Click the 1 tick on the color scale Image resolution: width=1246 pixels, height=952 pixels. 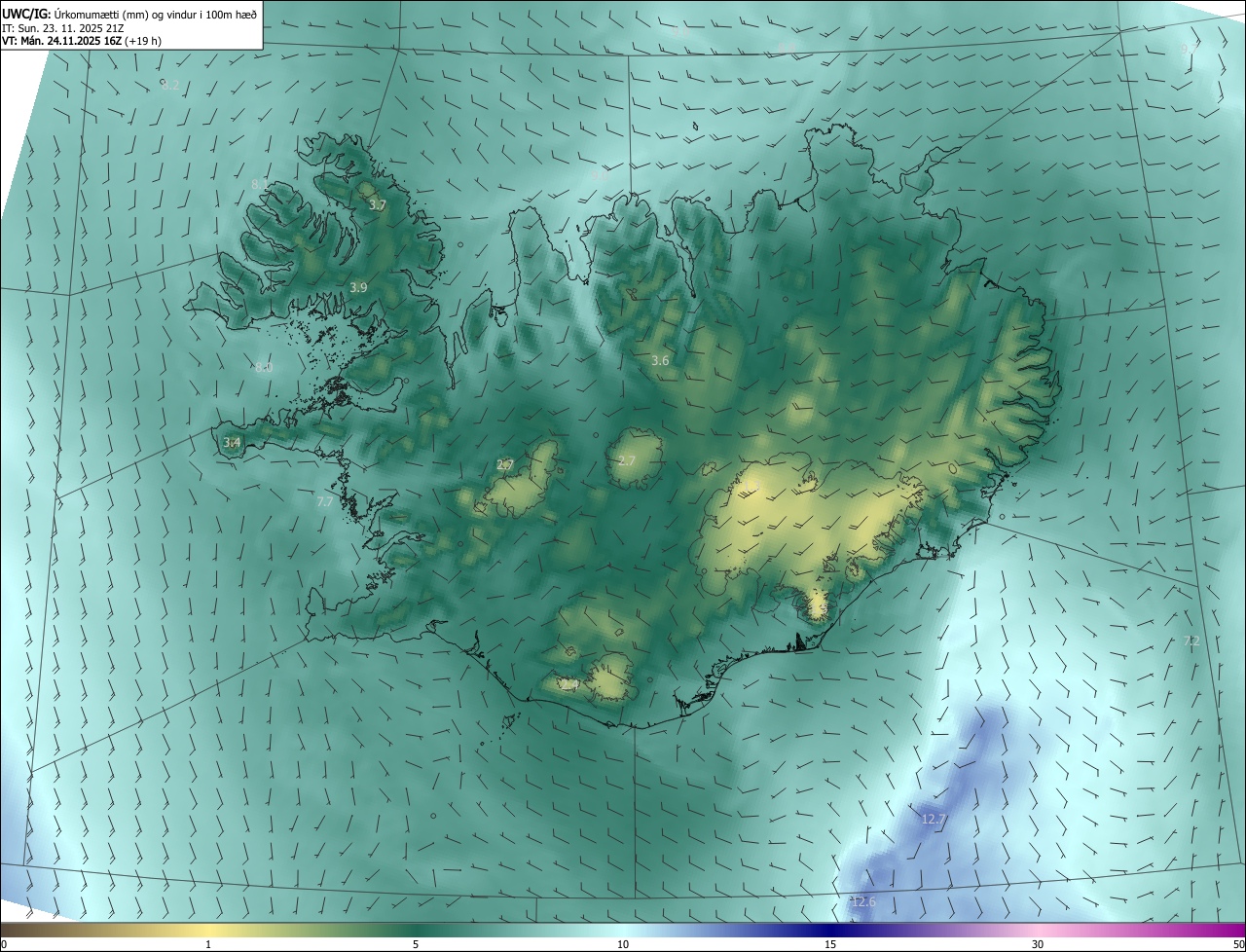tap(208, 944)
